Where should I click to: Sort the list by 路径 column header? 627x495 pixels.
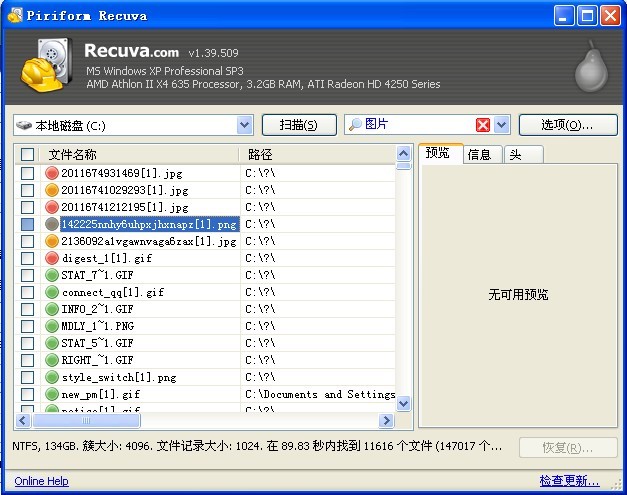pos(316,155)
